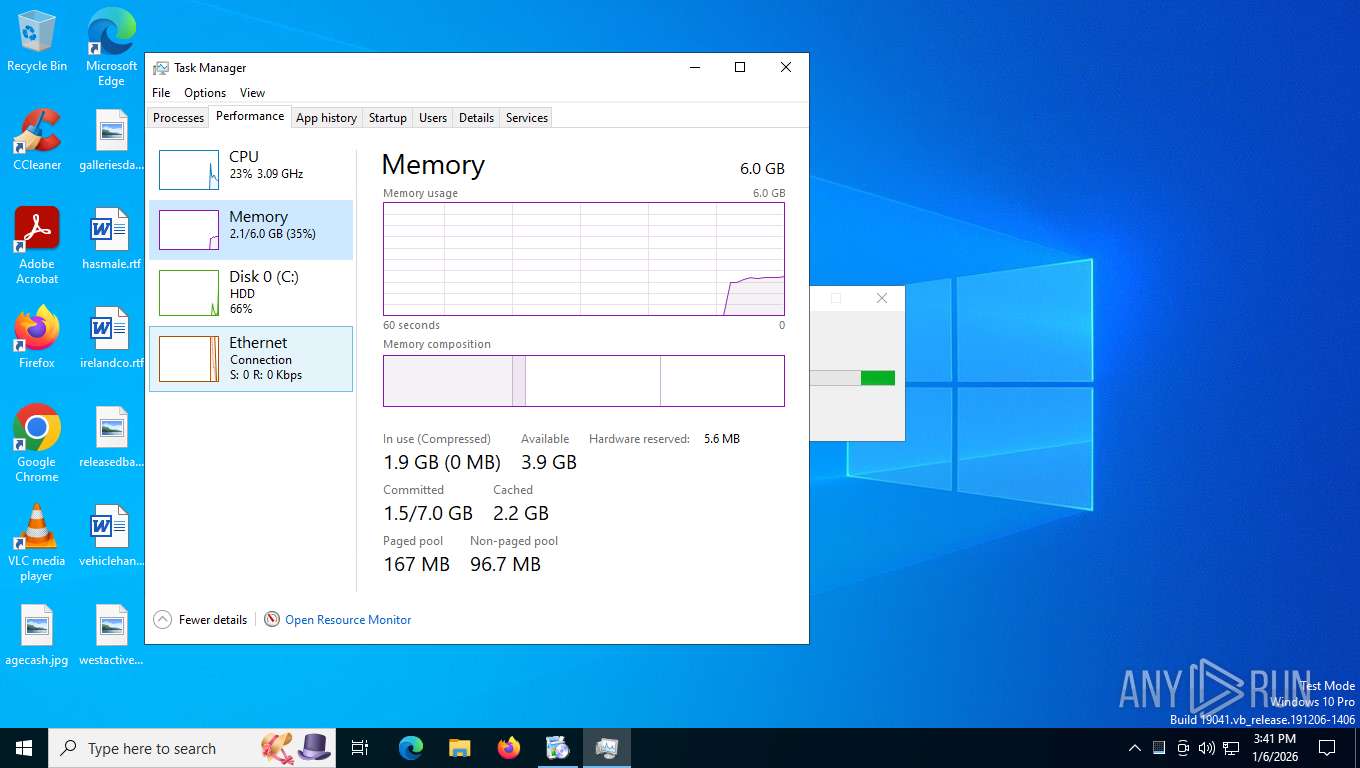Image resolution: width=1360 pixels, height=768 pixels.
Task: Switch to the Processes tab
Action: (x=179, y=118)
